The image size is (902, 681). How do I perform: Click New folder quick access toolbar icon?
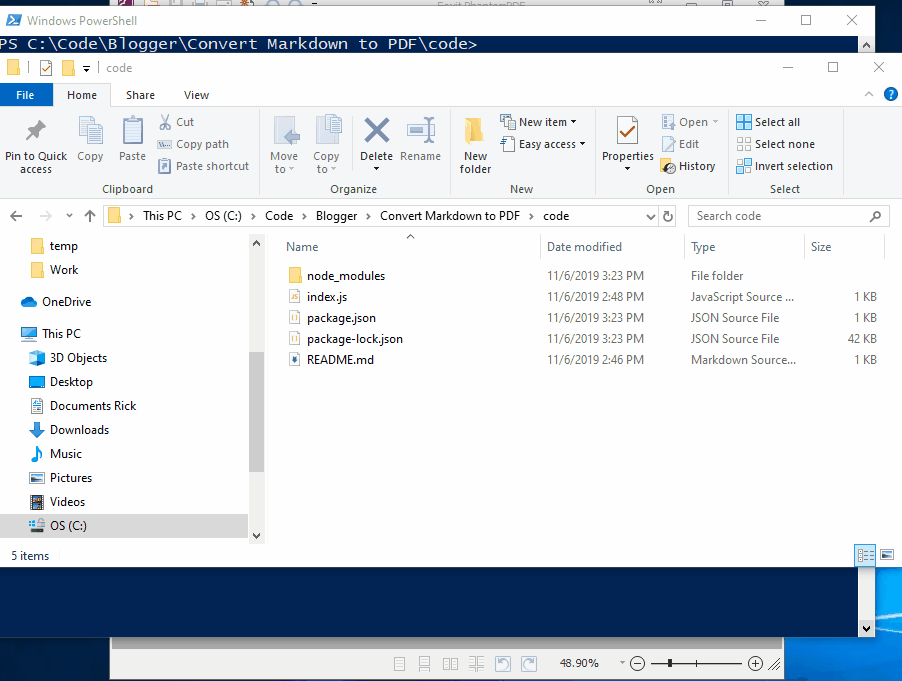[68, 68]
